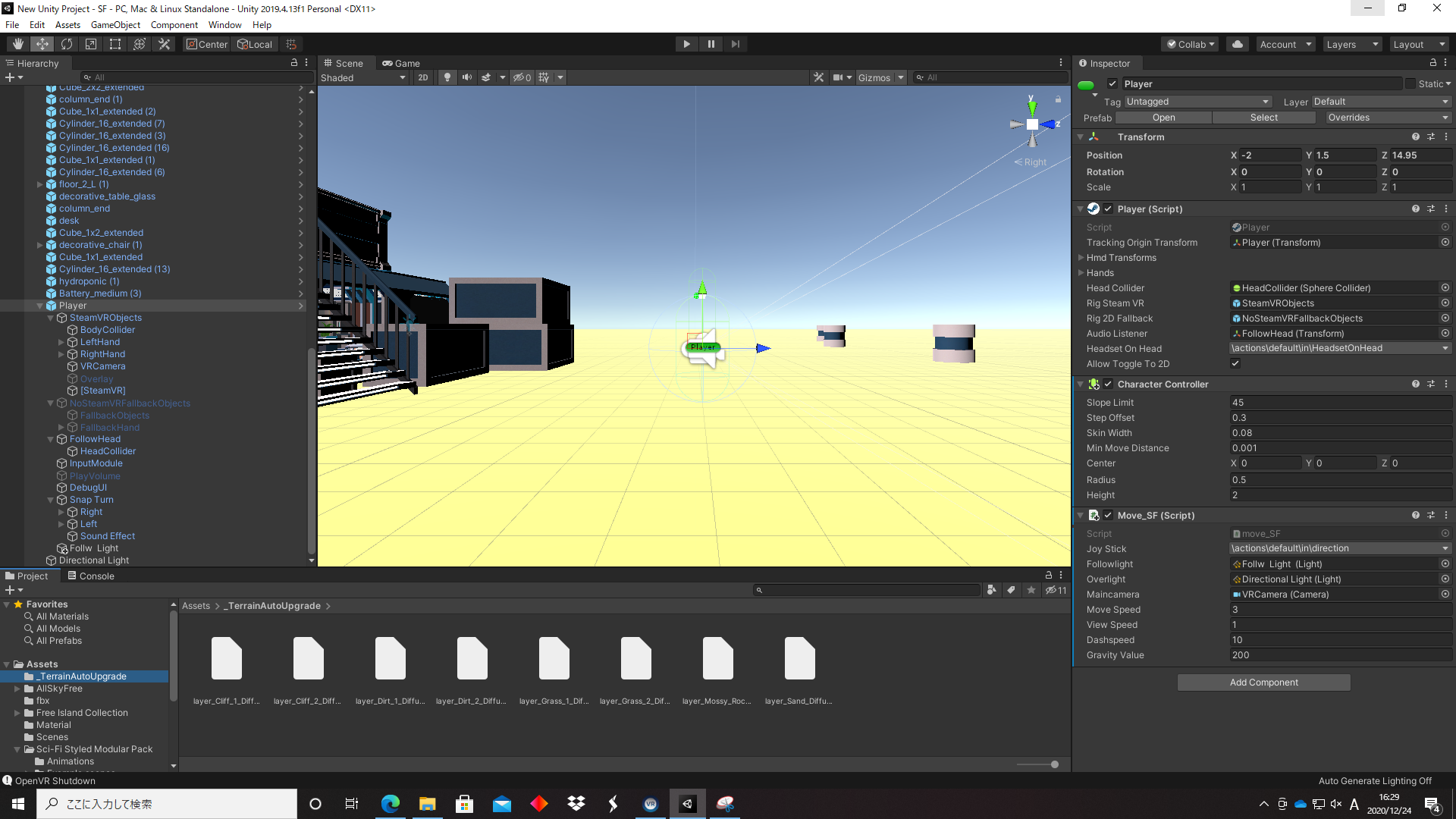Open the Tag dropdown showing Untagged
Screen dimensions: 1456x819
[x=1197, y=102]
